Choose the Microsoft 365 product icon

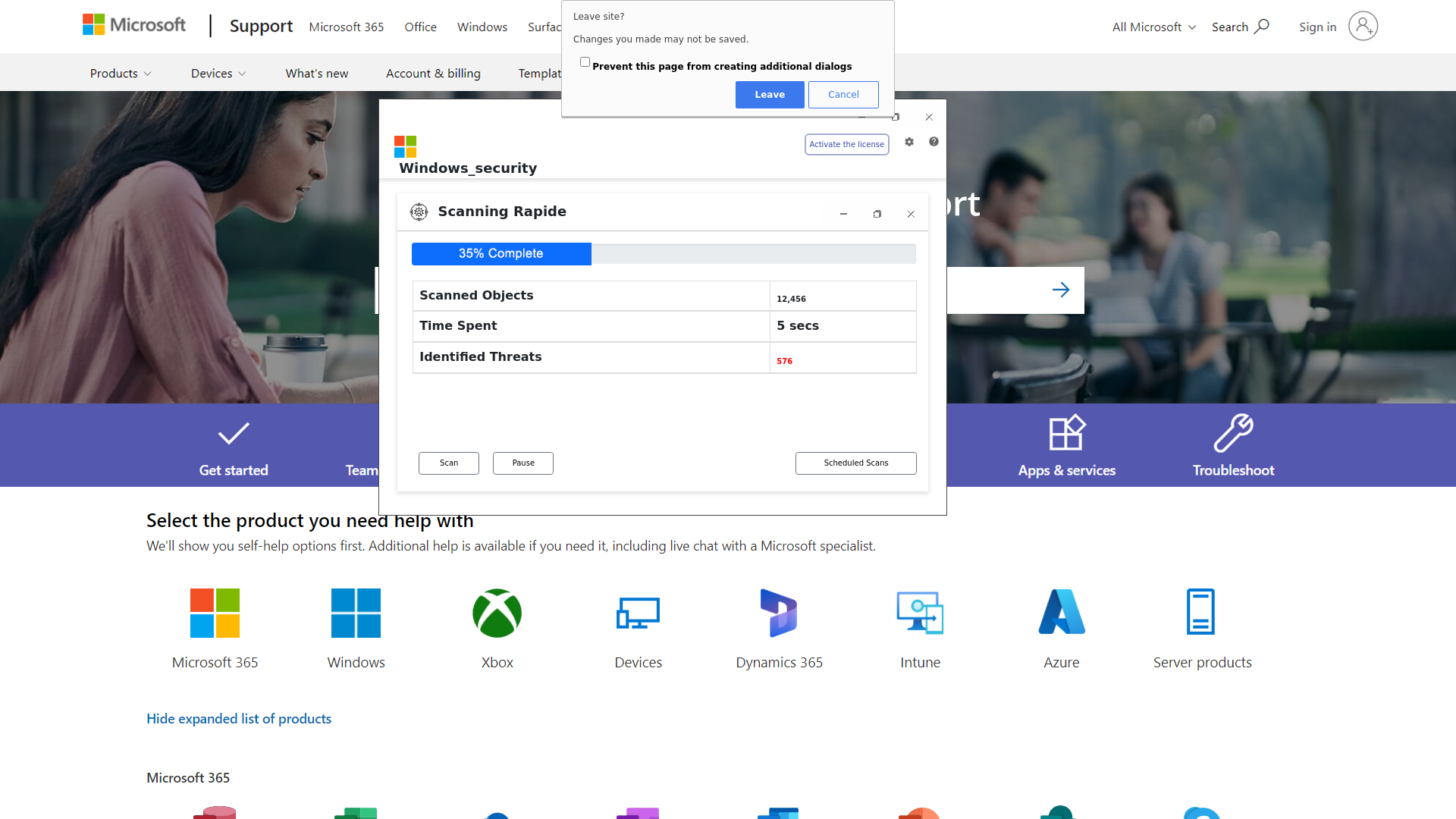(x=215, y=613)
